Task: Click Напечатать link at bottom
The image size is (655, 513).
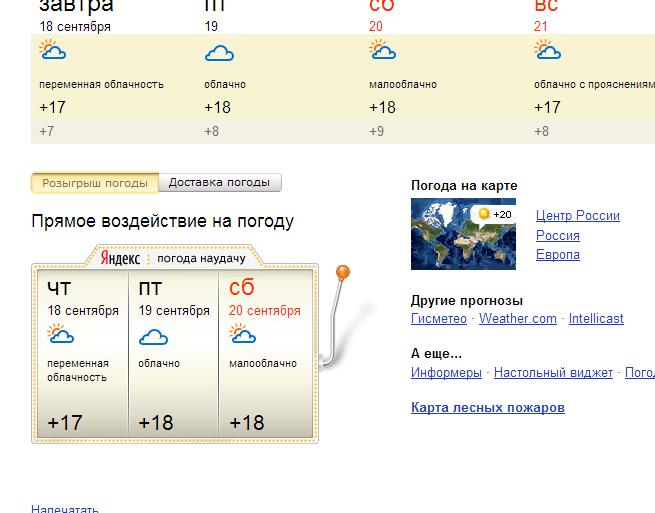Action: point(65,508)
